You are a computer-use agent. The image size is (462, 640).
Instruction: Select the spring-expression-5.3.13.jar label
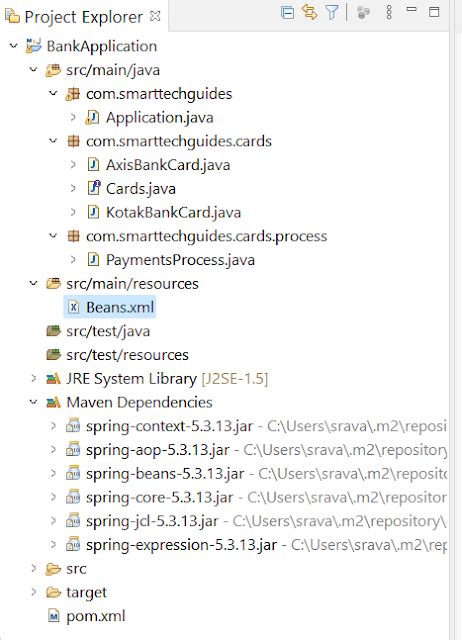pyautogui.click(x=181, y=545)
